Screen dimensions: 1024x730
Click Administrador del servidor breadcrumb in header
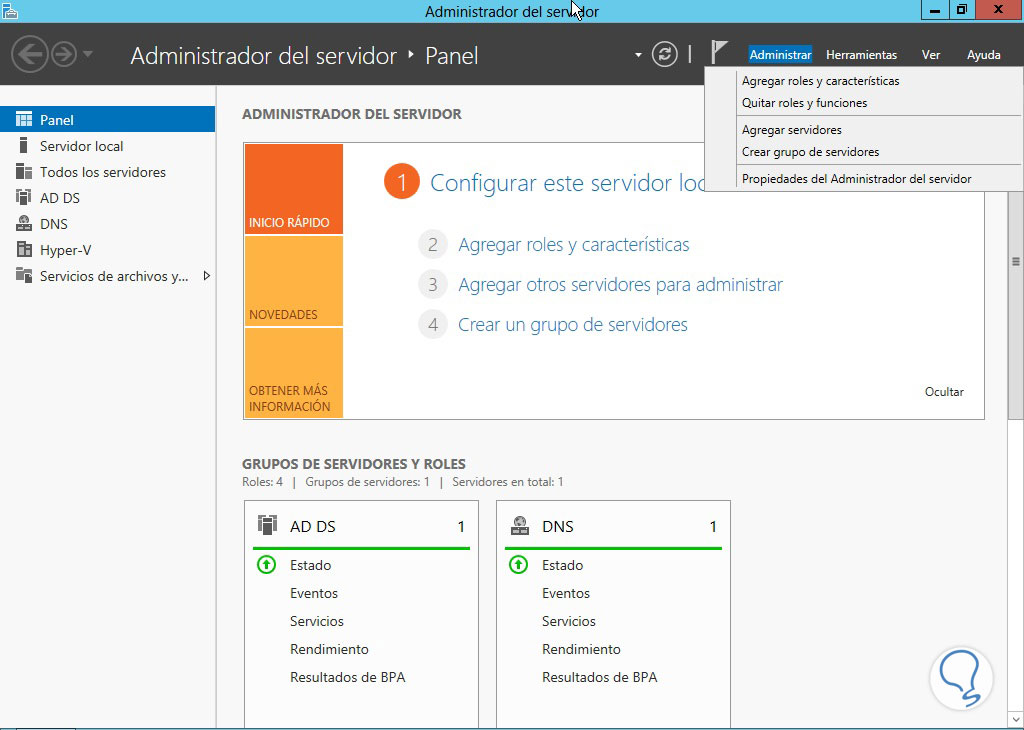pos(264,56)
